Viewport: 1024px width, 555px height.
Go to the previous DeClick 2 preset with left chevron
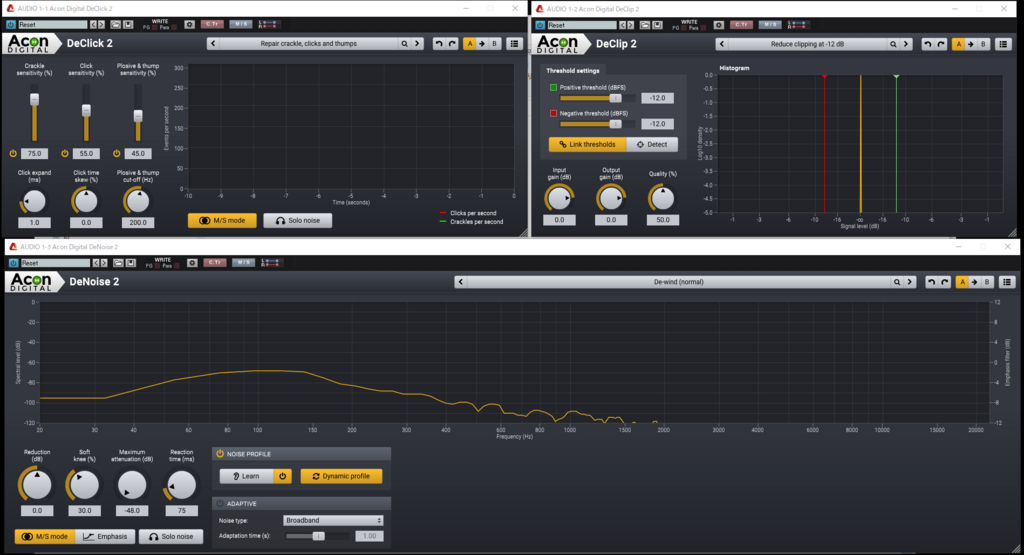point(213,44)
